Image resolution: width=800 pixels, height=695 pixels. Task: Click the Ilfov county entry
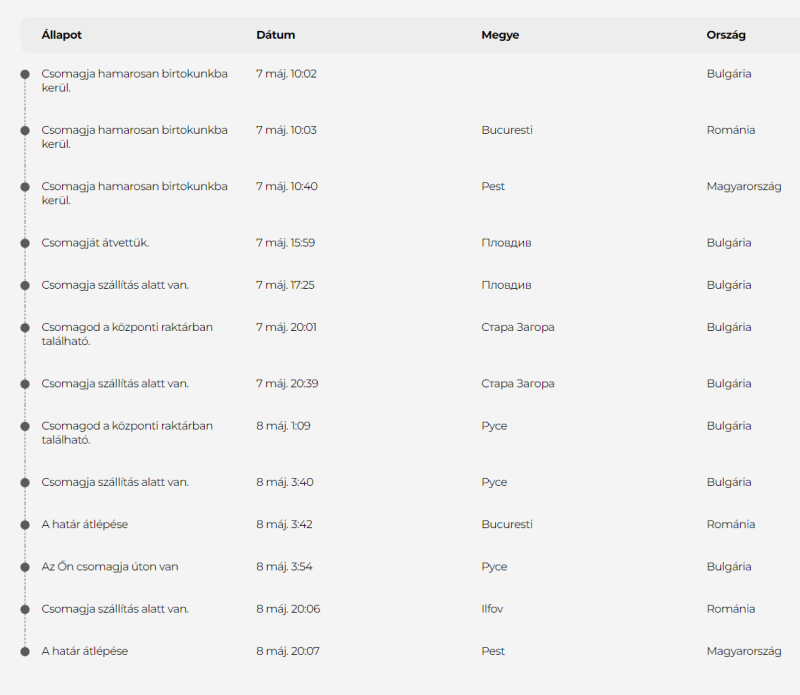[495, 609]
